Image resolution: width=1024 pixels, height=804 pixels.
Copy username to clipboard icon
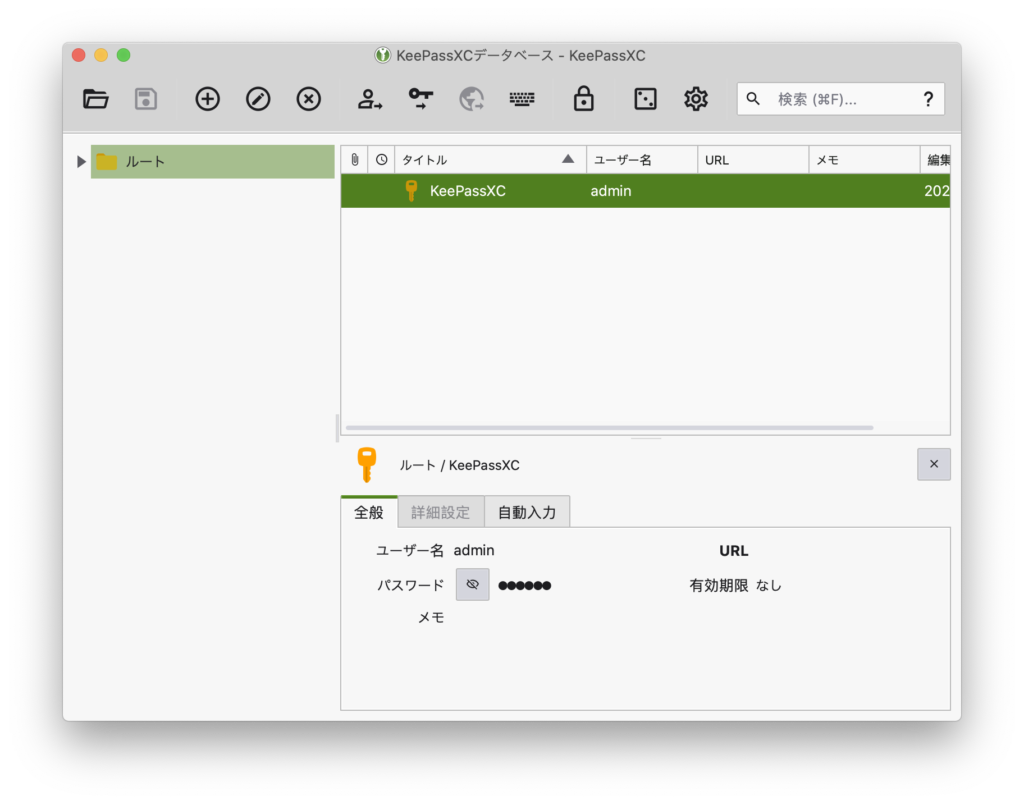pos(370,99)
